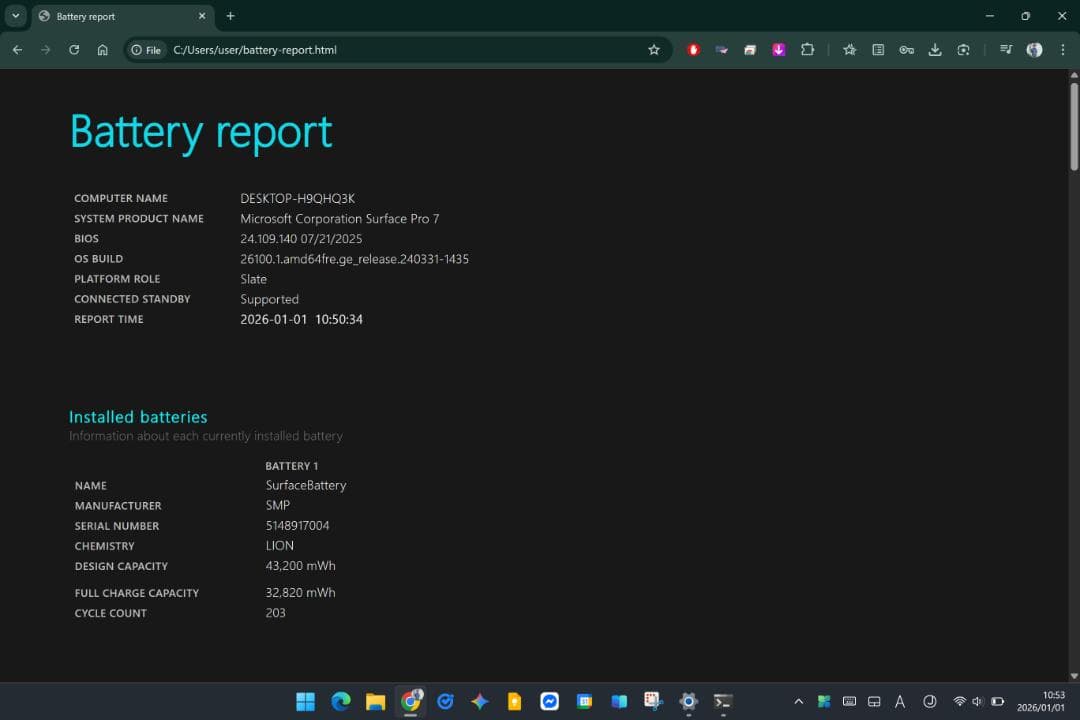Open the File site information chip

tap(146, 49)
